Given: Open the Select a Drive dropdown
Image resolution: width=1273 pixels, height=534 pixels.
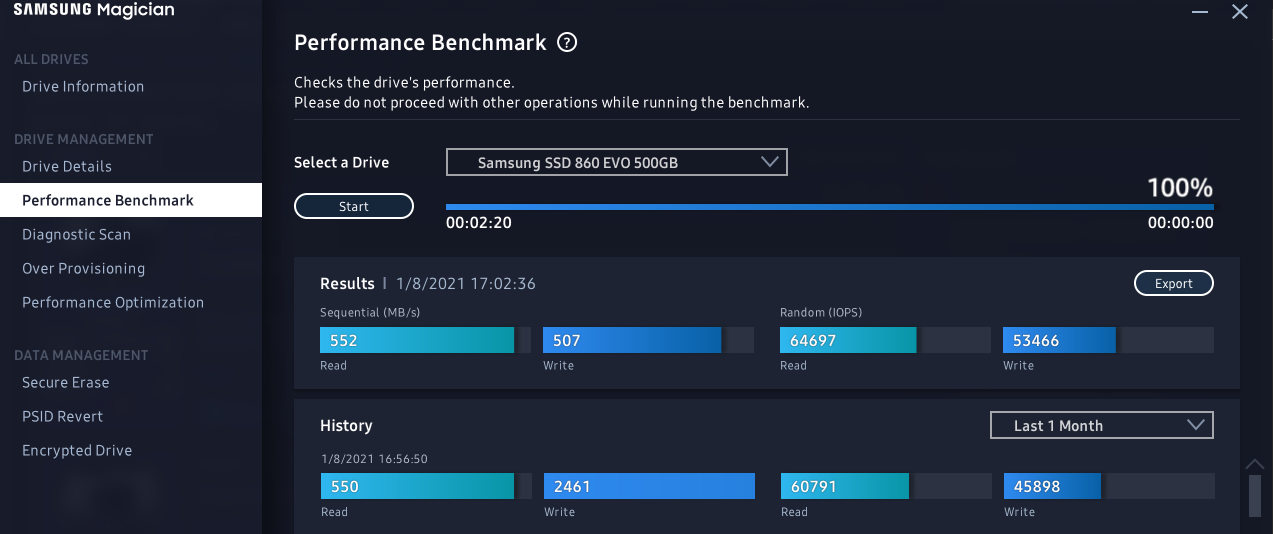Looking at the screenshot, I should click(616, 162).
